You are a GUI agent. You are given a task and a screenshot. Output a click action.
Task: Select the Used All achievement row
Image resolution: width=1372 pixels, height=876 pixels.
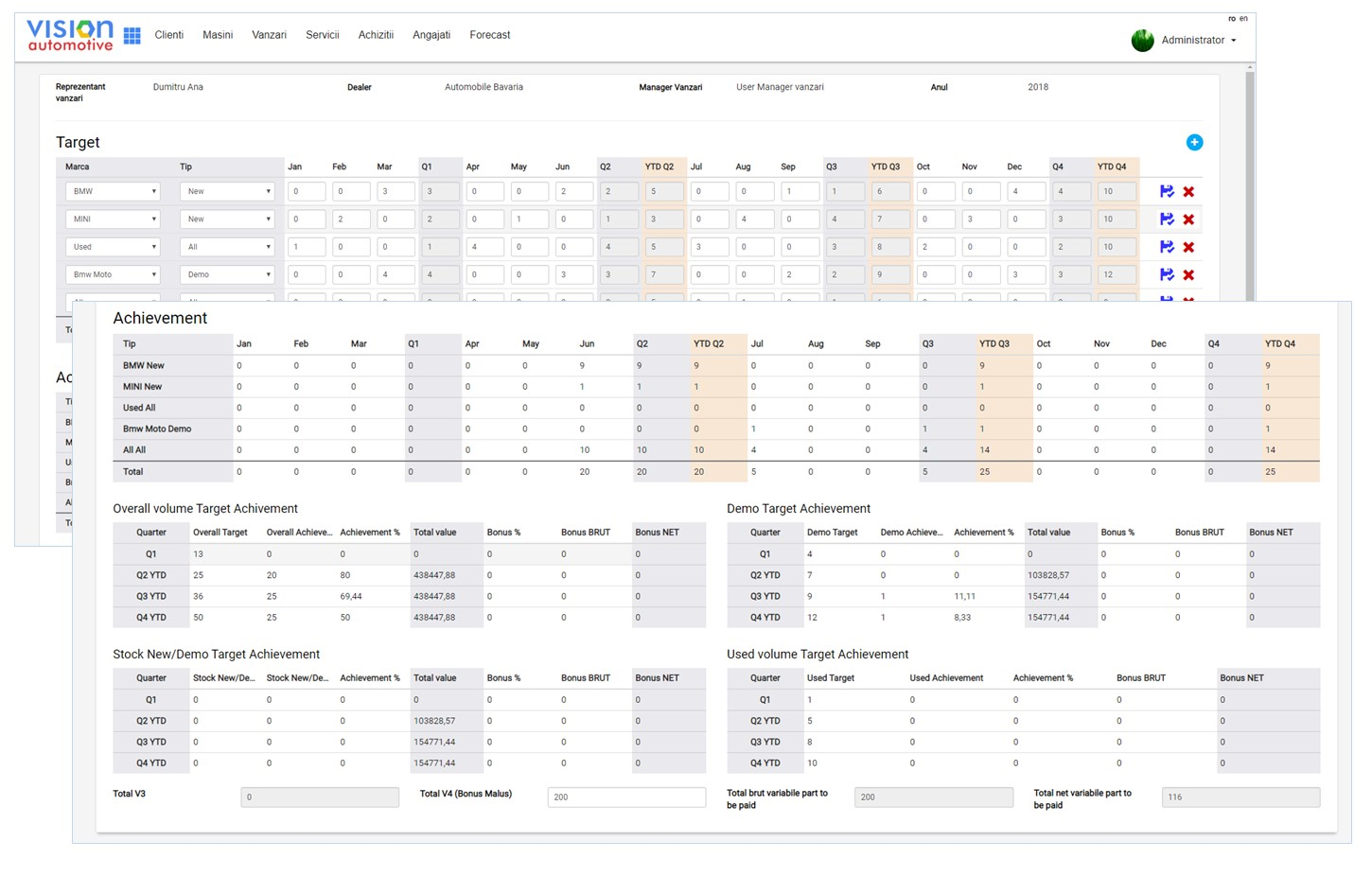716,408
